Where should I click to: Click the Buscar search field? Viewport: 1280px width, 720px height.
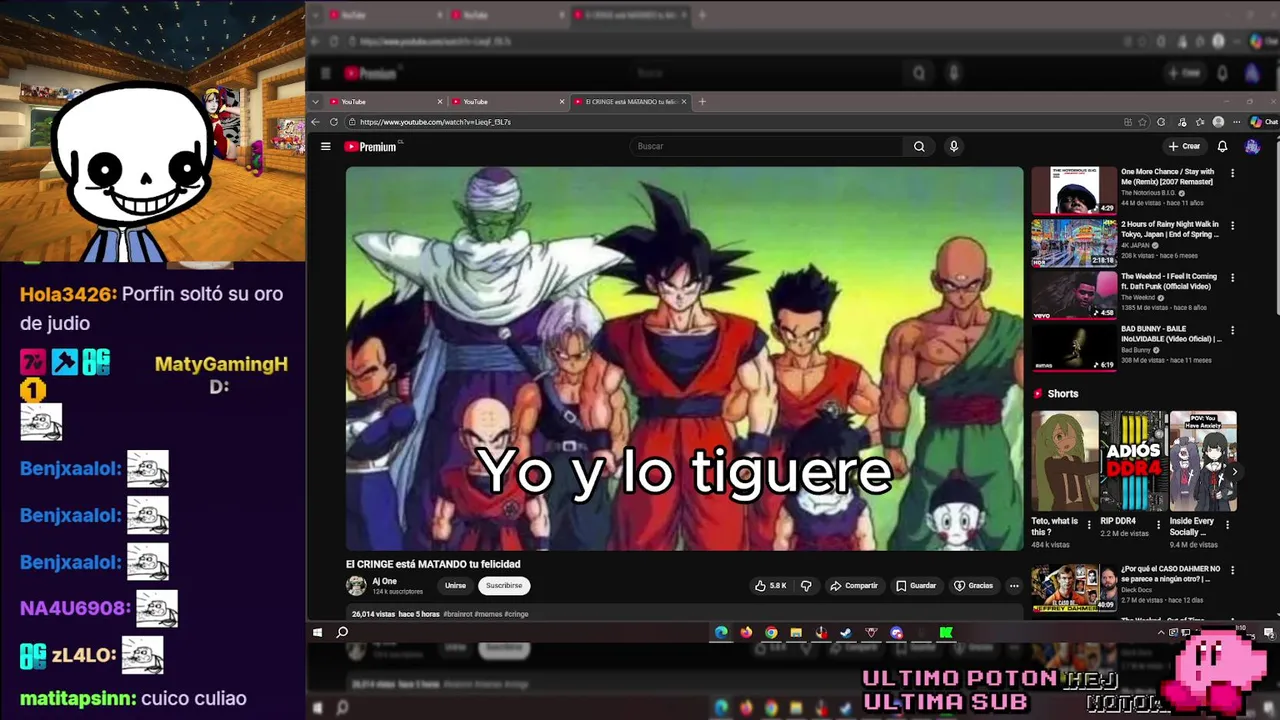click(x=766, y=146)
